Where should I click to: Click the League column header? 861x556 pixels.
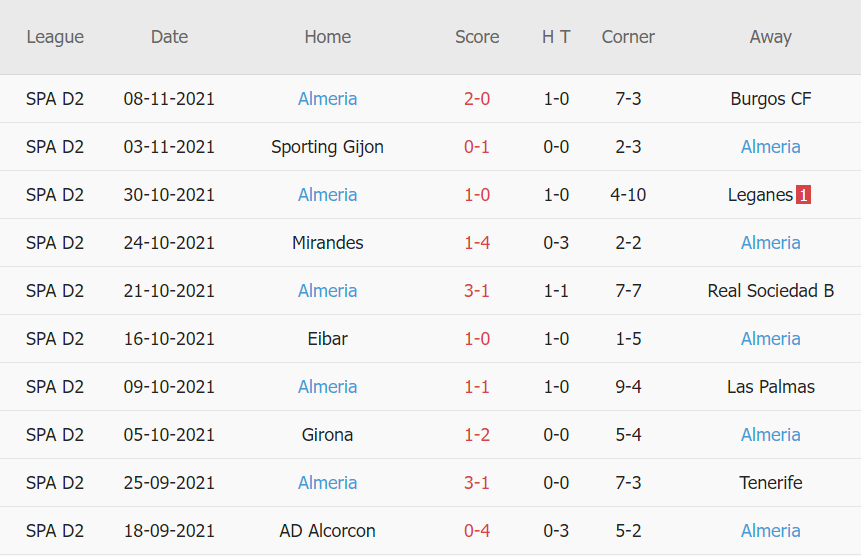pyautogui.click(x=55, y=37)
